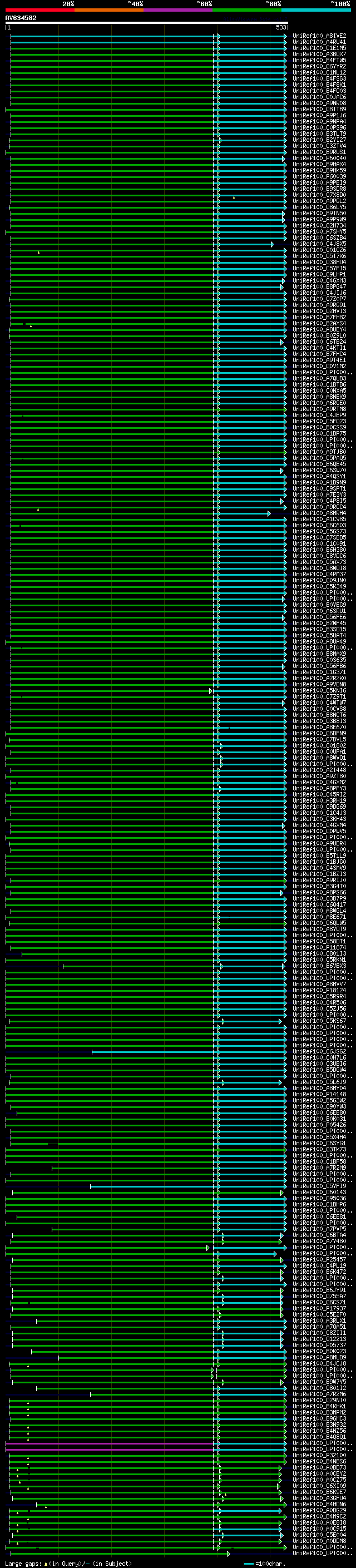356x1568 pixels.
Task: Click UniRef100_P25457 hit name
Action: (319, 1259)
